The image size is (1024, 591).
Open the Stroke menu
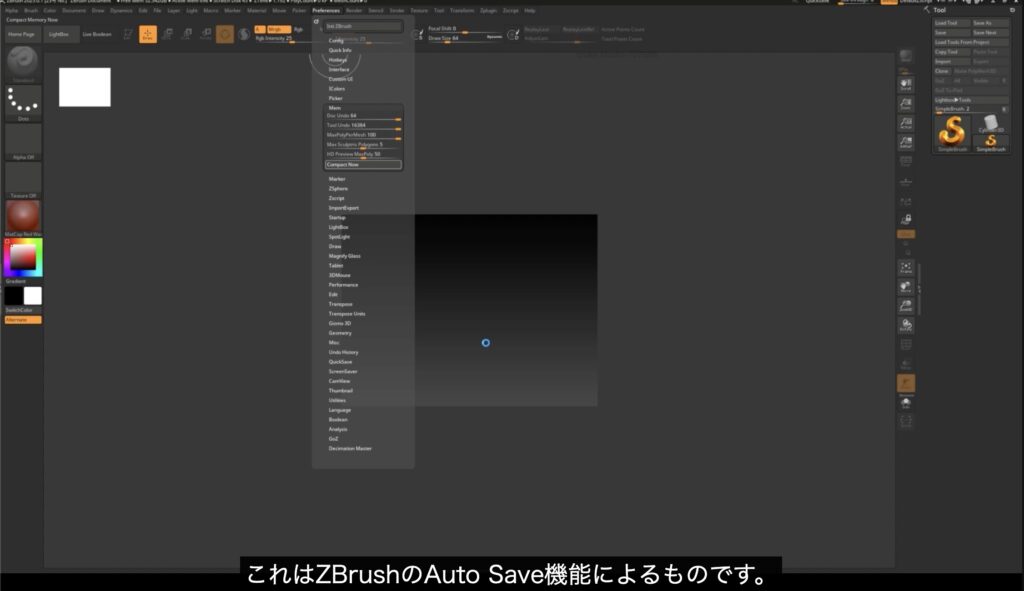pyautogui.click(x=396, y=10)
